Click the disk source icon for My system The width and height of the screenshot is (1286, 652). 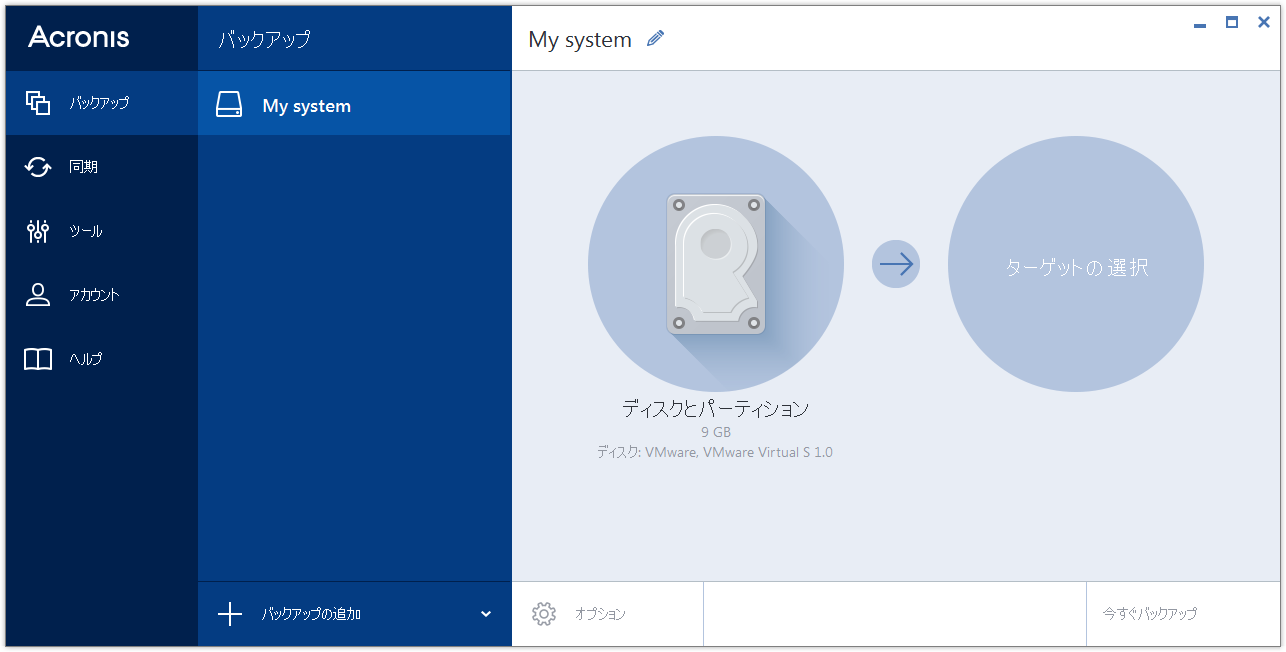point(715,263)
